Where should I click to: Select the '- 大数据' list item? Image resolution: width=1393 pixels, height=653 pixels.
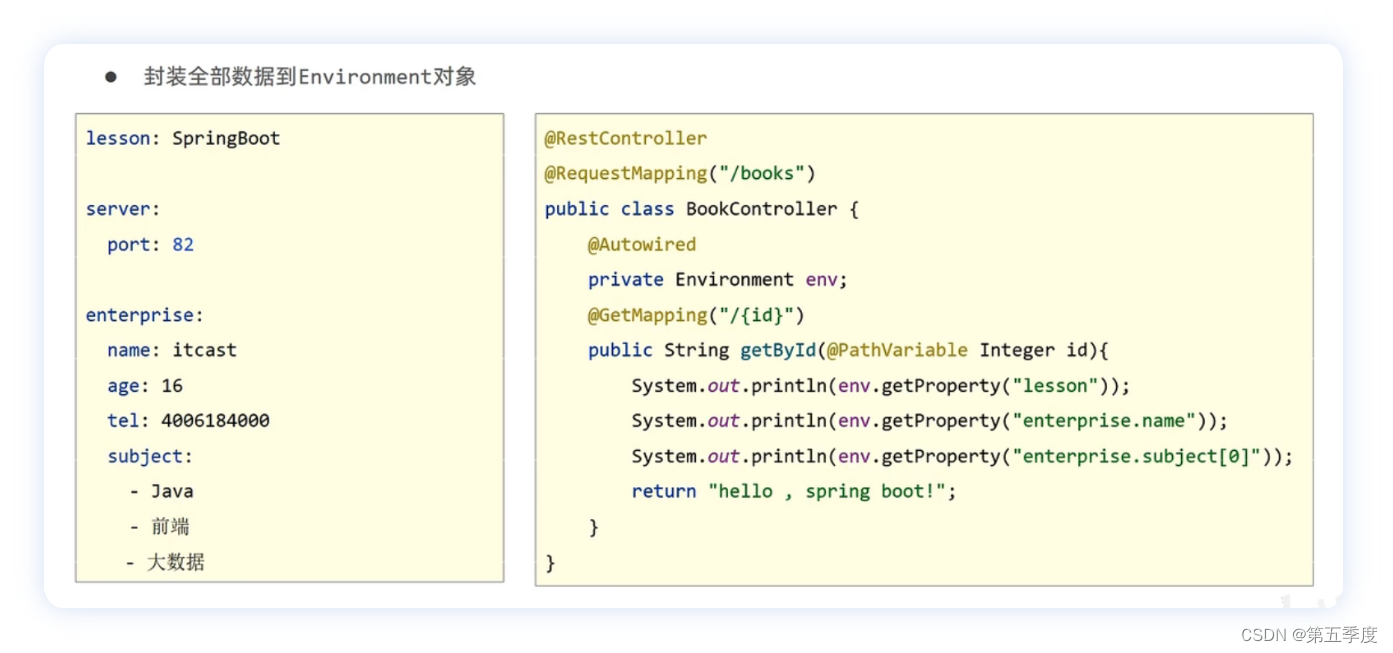click(x=166, y=562)
